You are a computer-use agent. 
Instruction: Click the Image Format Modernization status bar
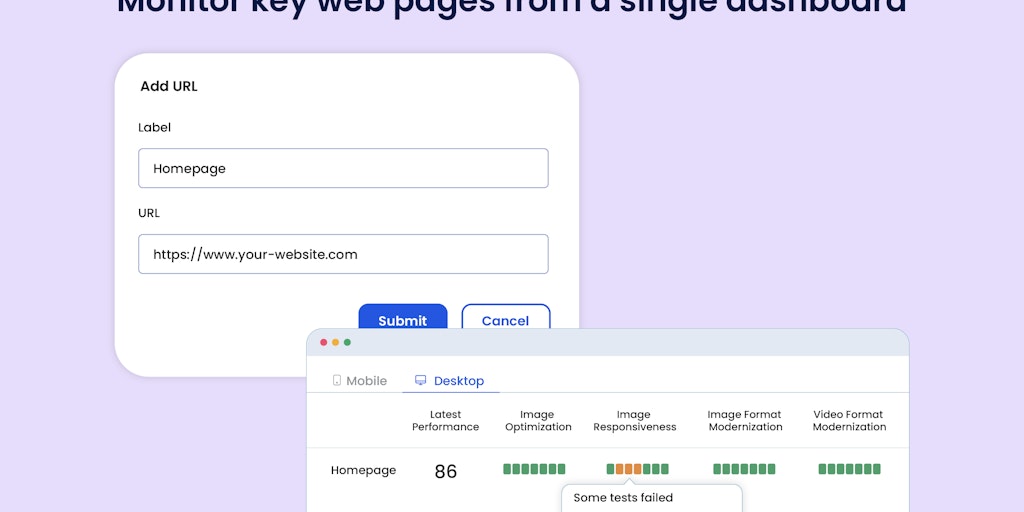click(x=744, y=469)
